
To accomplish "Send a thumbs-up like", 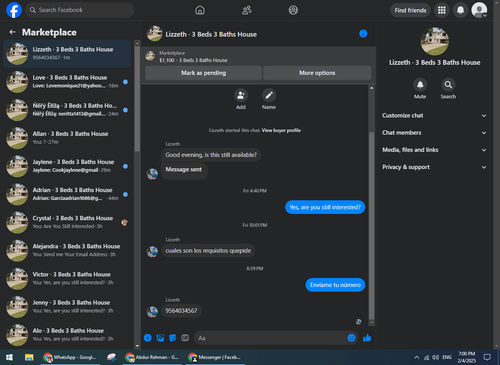I will 367,338.
